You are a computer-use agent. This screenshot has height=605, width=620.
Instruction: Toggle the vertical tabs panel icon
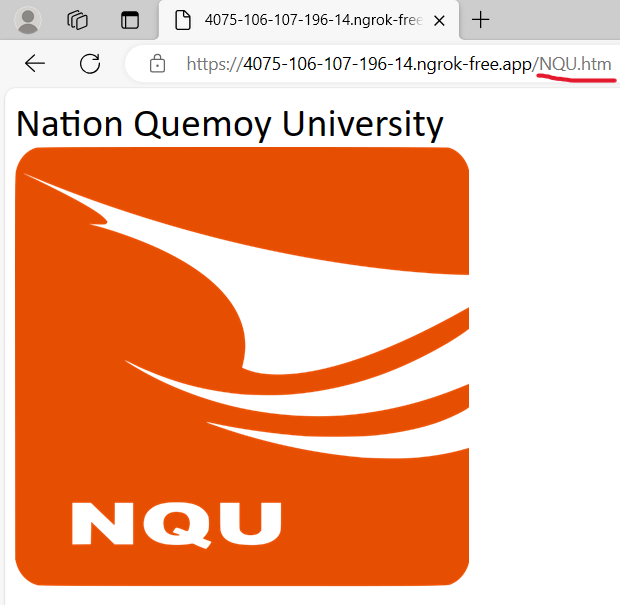(x=130, y=20)
